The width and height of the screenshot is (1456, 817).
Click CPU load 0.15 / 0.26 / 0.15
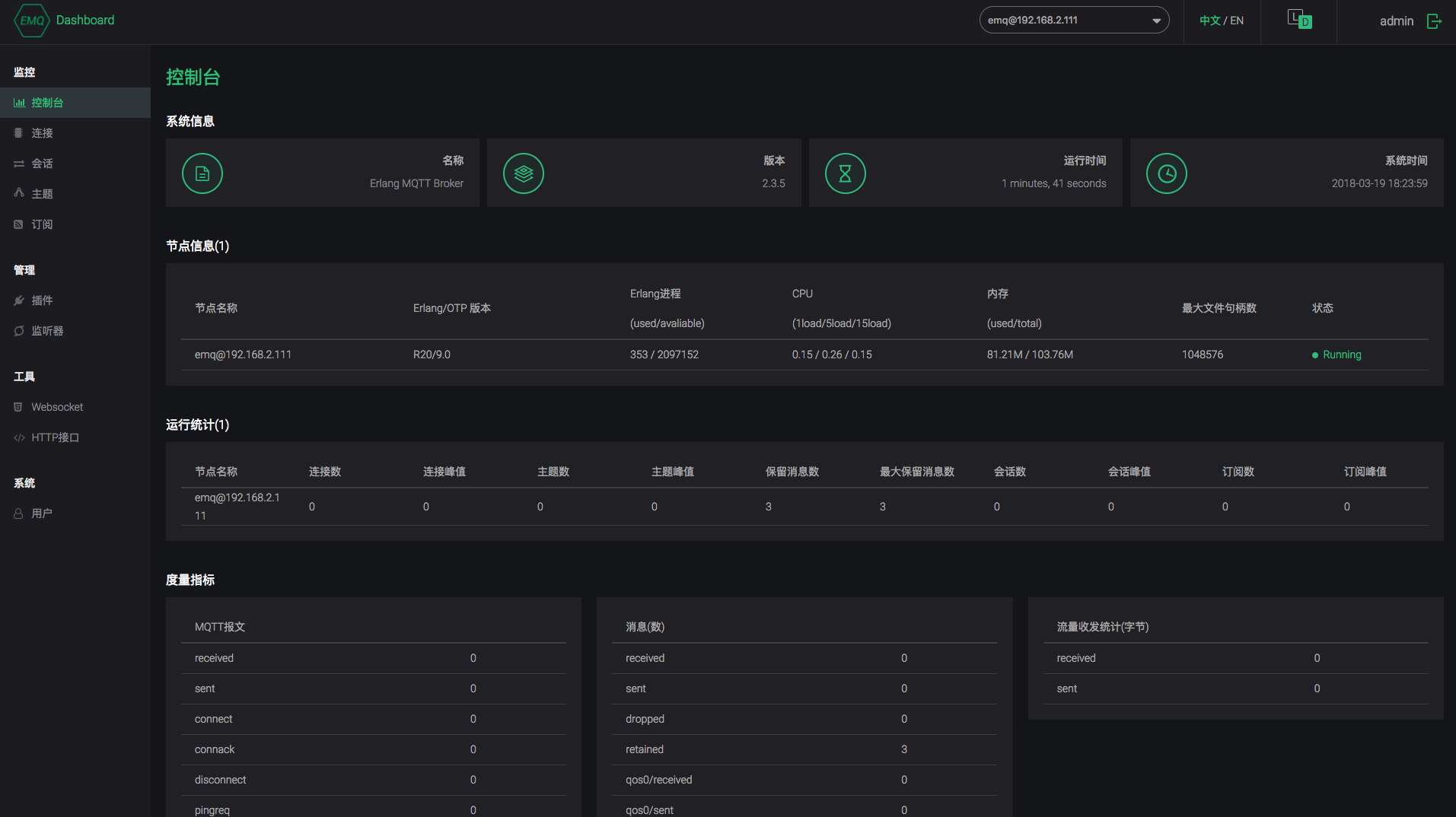point(832,354)
